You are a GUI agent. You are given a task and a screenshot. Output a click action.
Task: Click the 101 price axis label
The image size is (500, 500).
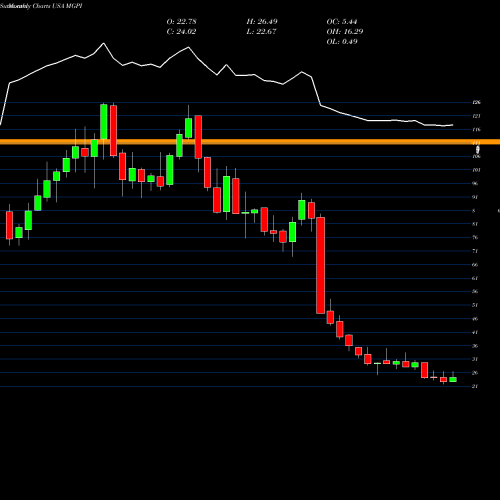pos(477,170)
